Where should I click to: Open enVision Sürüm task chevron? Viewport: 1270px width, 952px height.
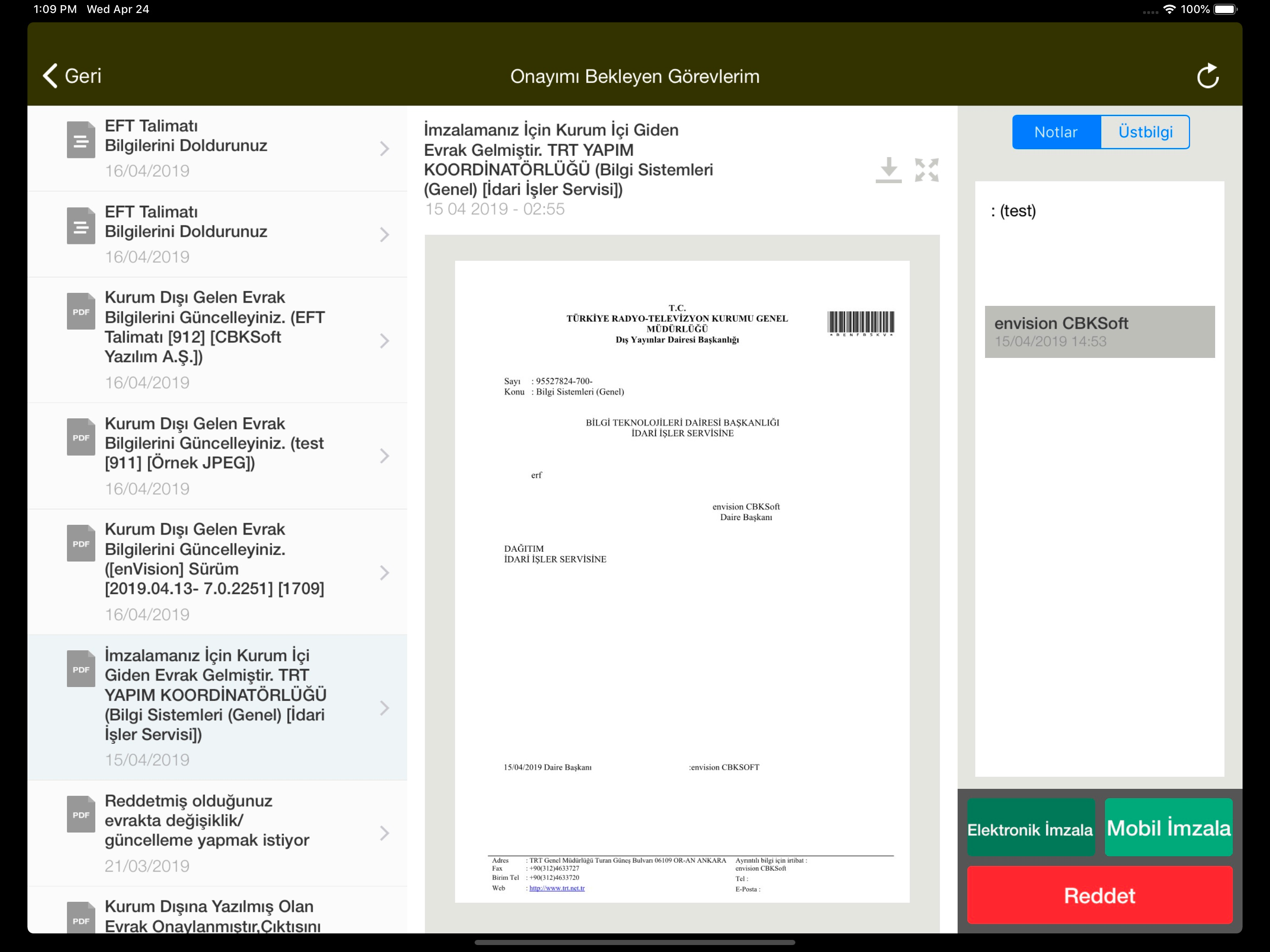tap(385, 573)
